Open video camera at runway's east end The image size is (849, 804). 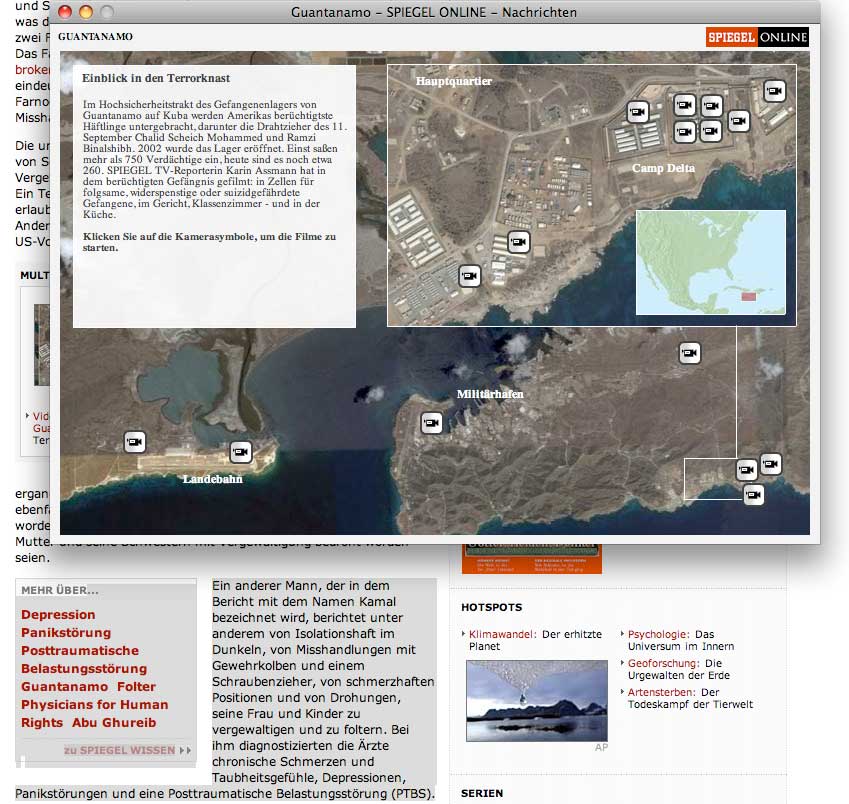240,452
